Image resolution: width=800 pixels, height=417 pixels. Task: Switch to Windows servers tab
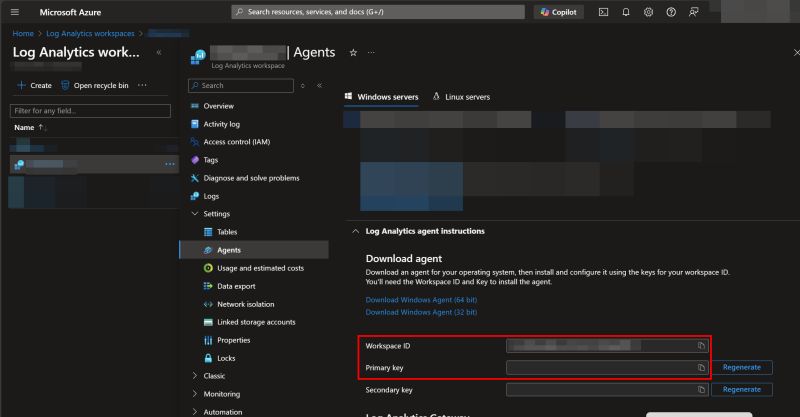tap(382, 96)
